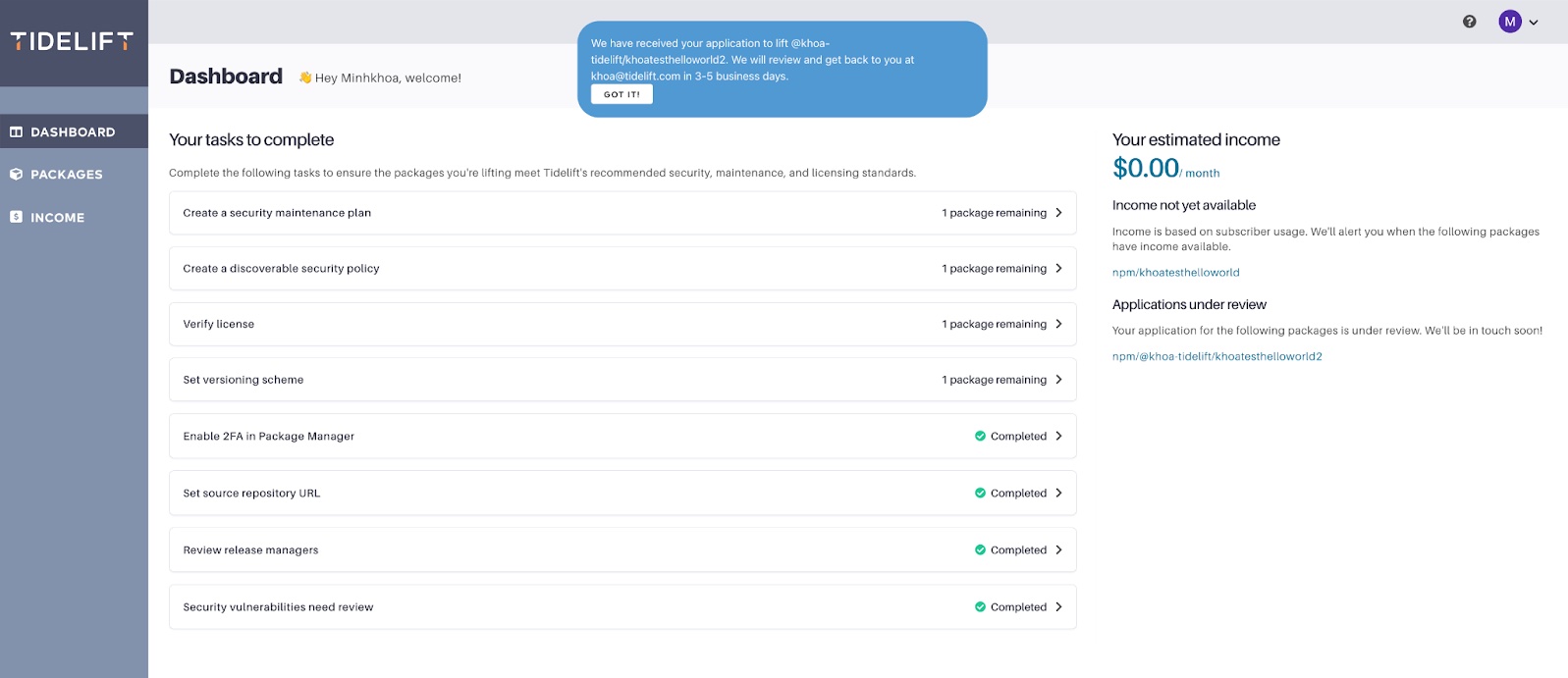Click the Income dollar icon
The height and width of the screenshot is (678, 1568).
pyautogui.click(x=16, y=217)
